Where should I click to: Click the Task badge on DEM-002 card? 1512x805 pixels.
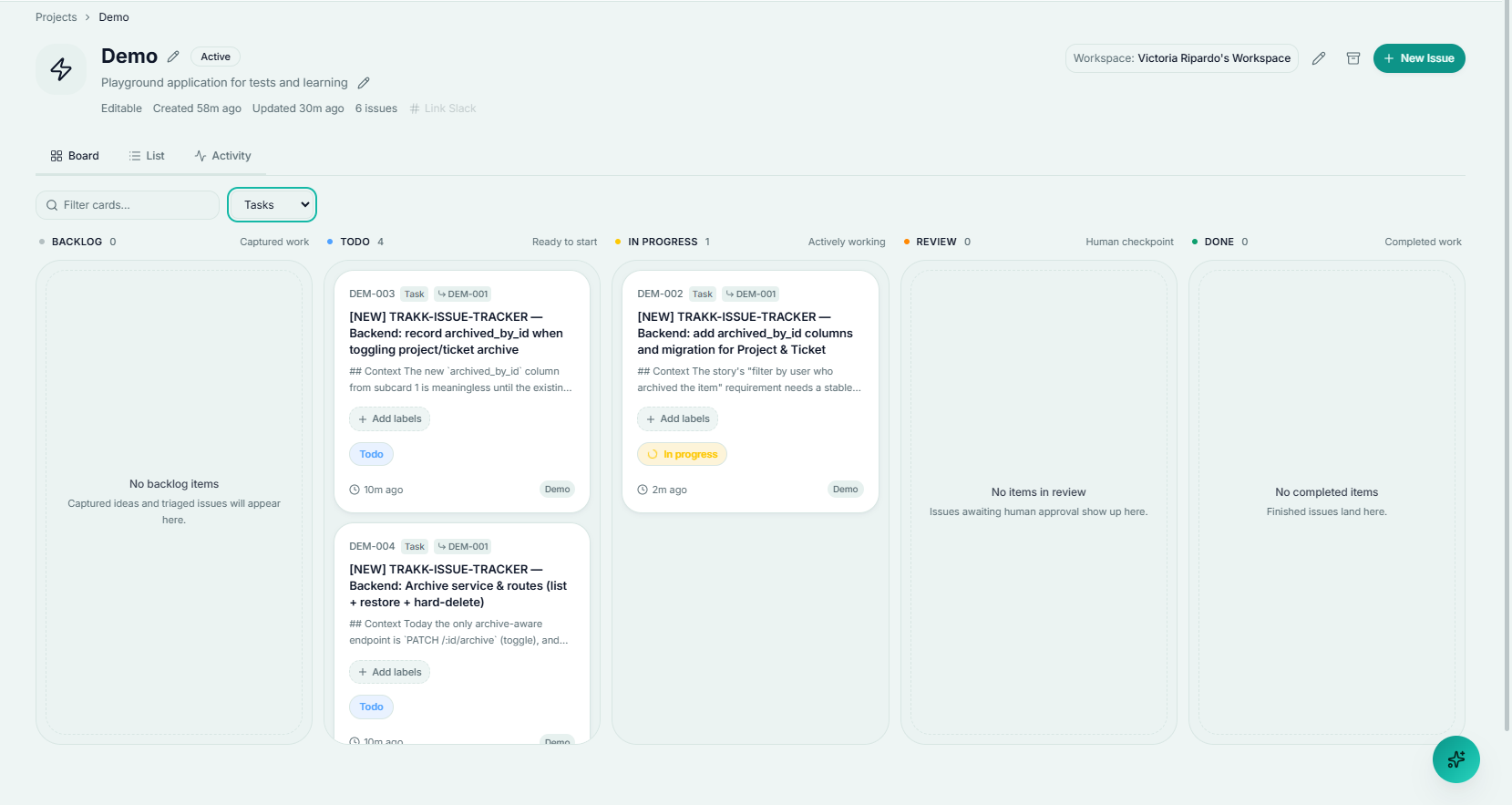(703, 294)
